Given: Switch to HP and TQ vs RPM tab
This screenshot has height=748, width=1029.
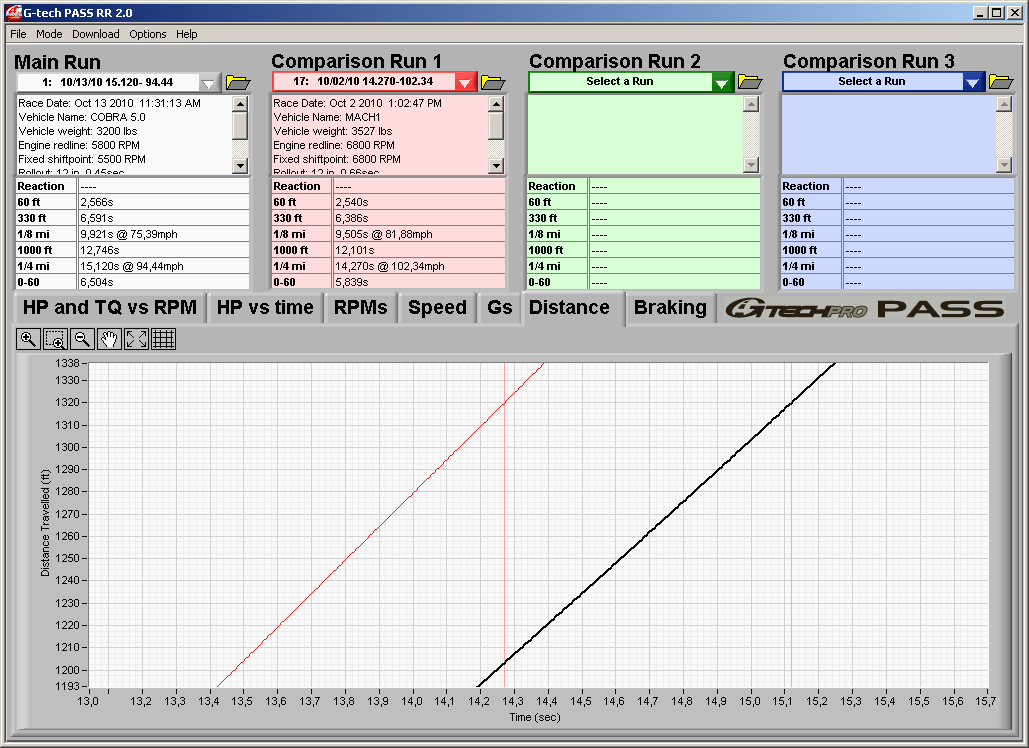Looking at the screenshot, I should tap(110, 308).
